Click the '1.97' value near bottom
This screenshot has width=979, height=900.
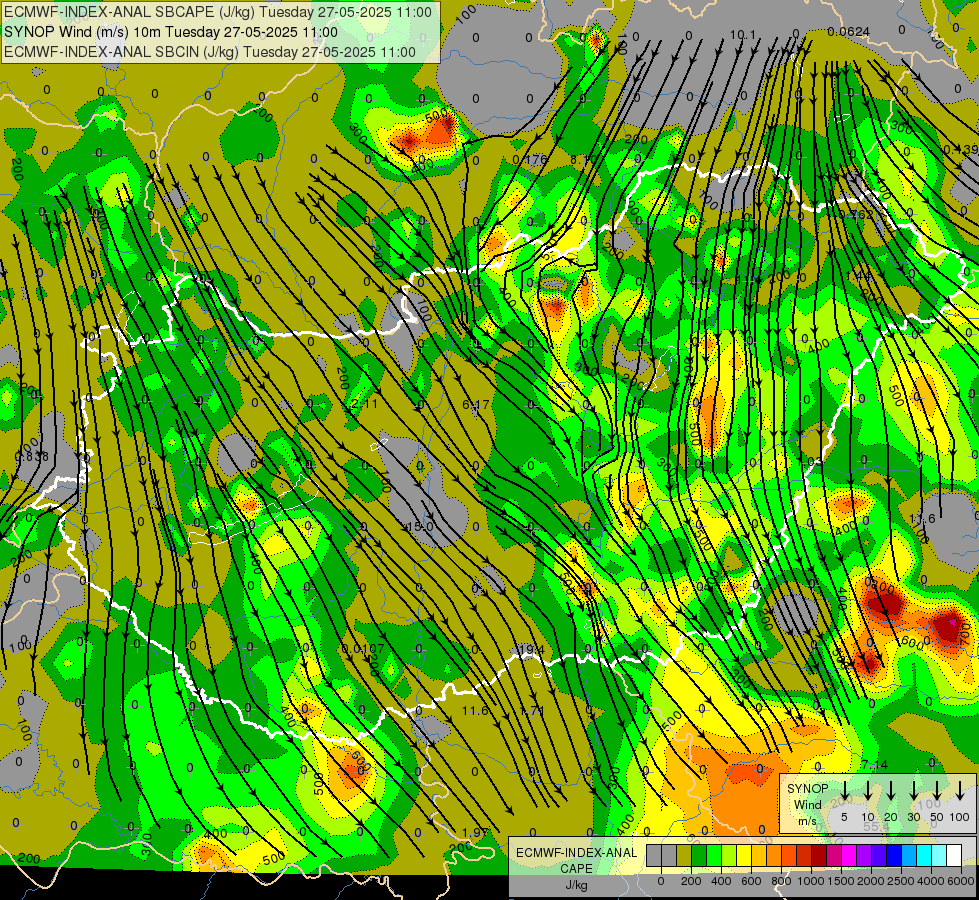pyautogui.click(x=476, y=832)
